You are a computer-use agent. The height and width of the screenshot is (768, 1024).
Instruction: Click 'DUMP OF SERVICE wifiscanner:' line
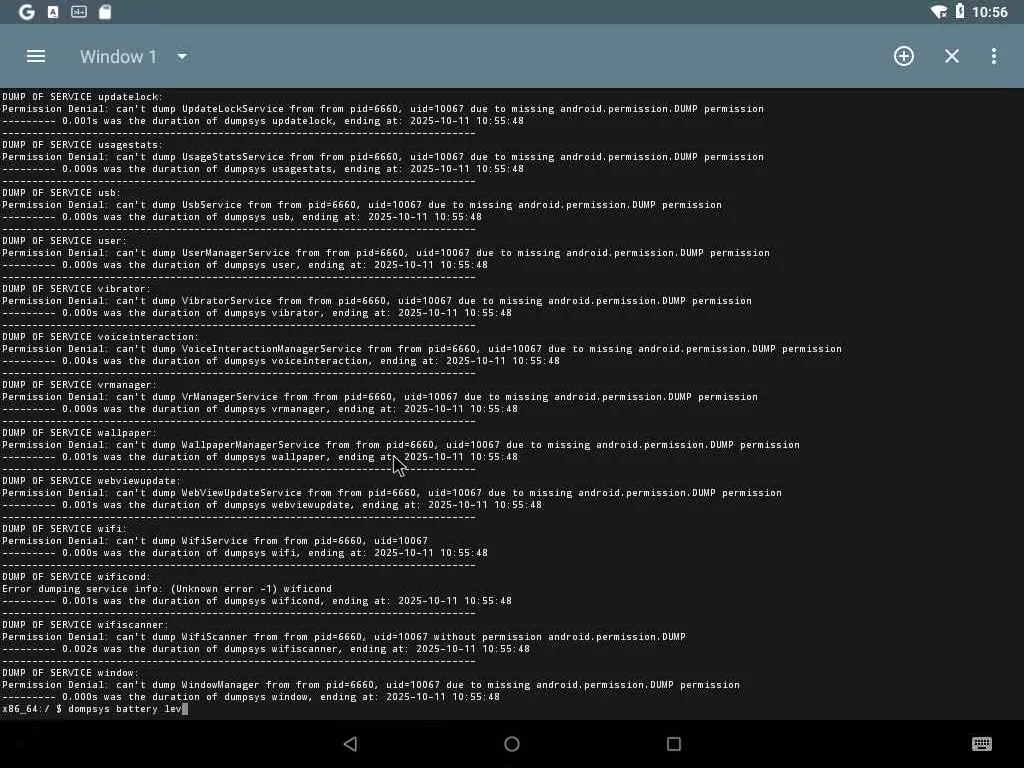pyautogui.click(x=85, y=624)
